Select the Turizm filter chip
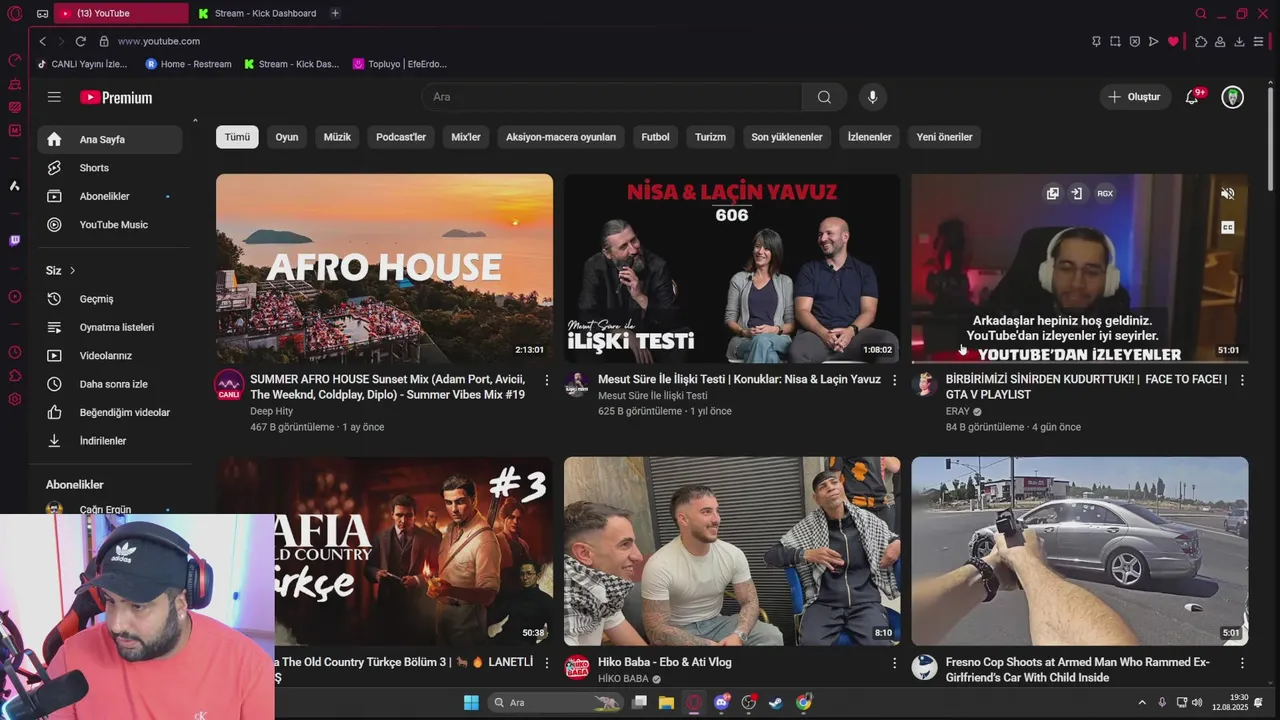 tap(710, 137)
